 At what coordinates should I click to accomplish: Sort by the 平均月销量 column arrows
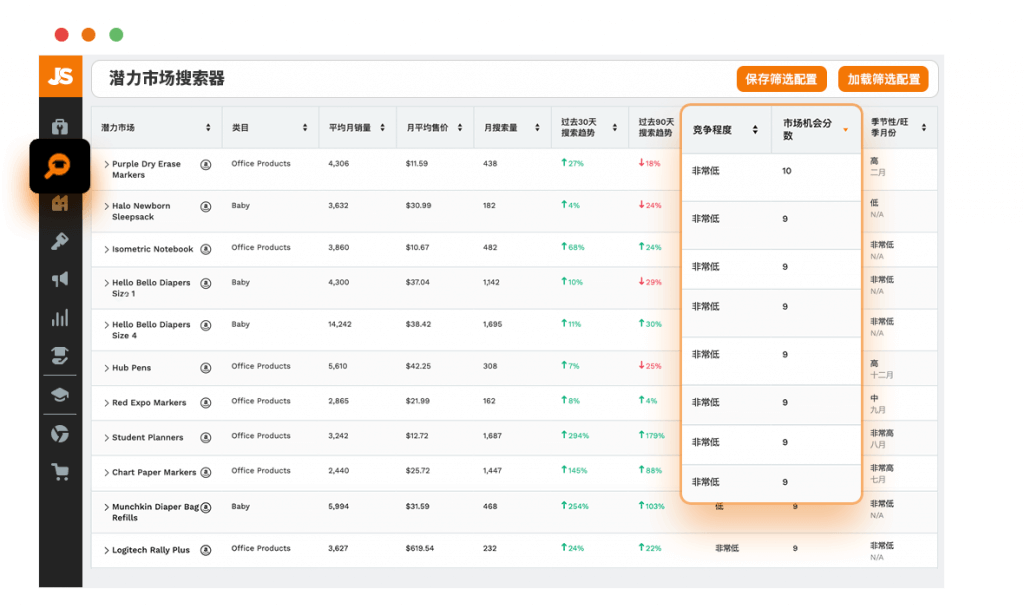[383, 127]
